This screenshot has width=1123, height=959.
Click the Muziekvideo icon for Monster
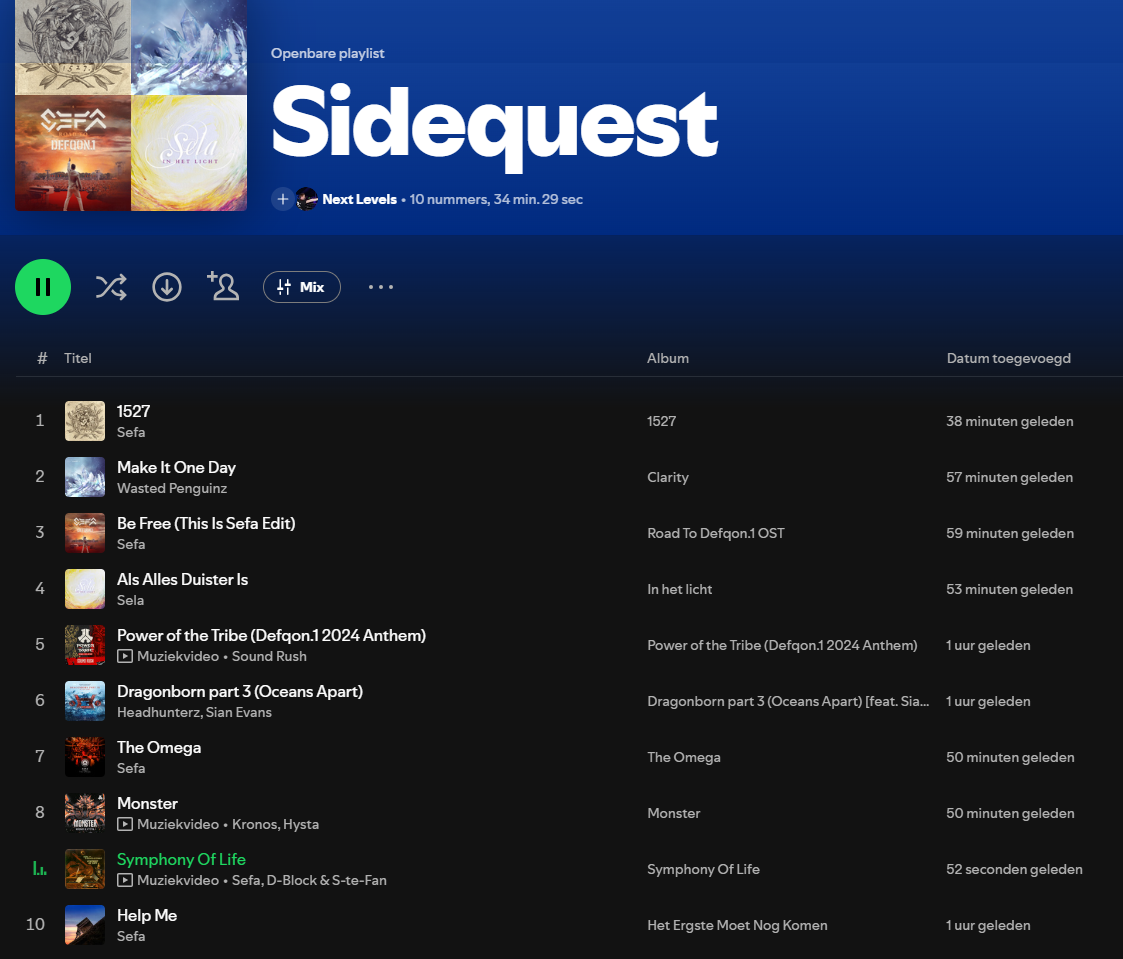(x=125, y=824)
